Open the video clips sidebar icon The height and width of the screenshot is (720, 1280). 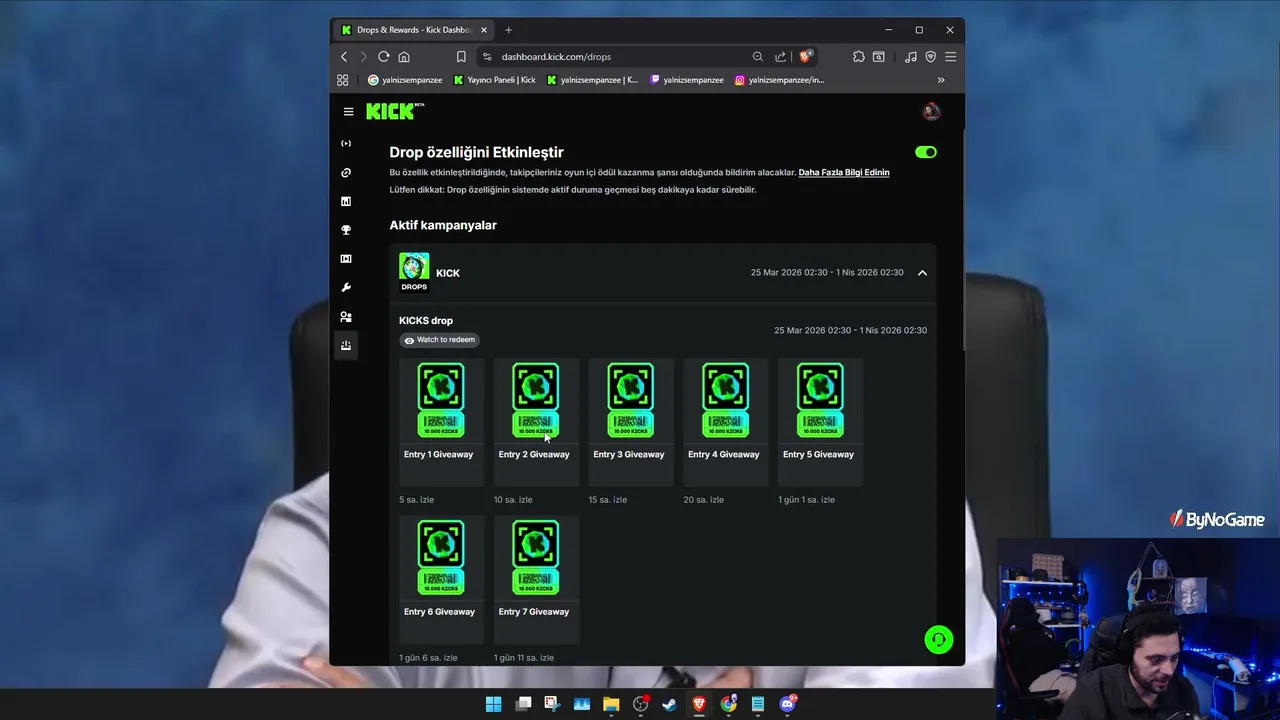coord(346,259)
